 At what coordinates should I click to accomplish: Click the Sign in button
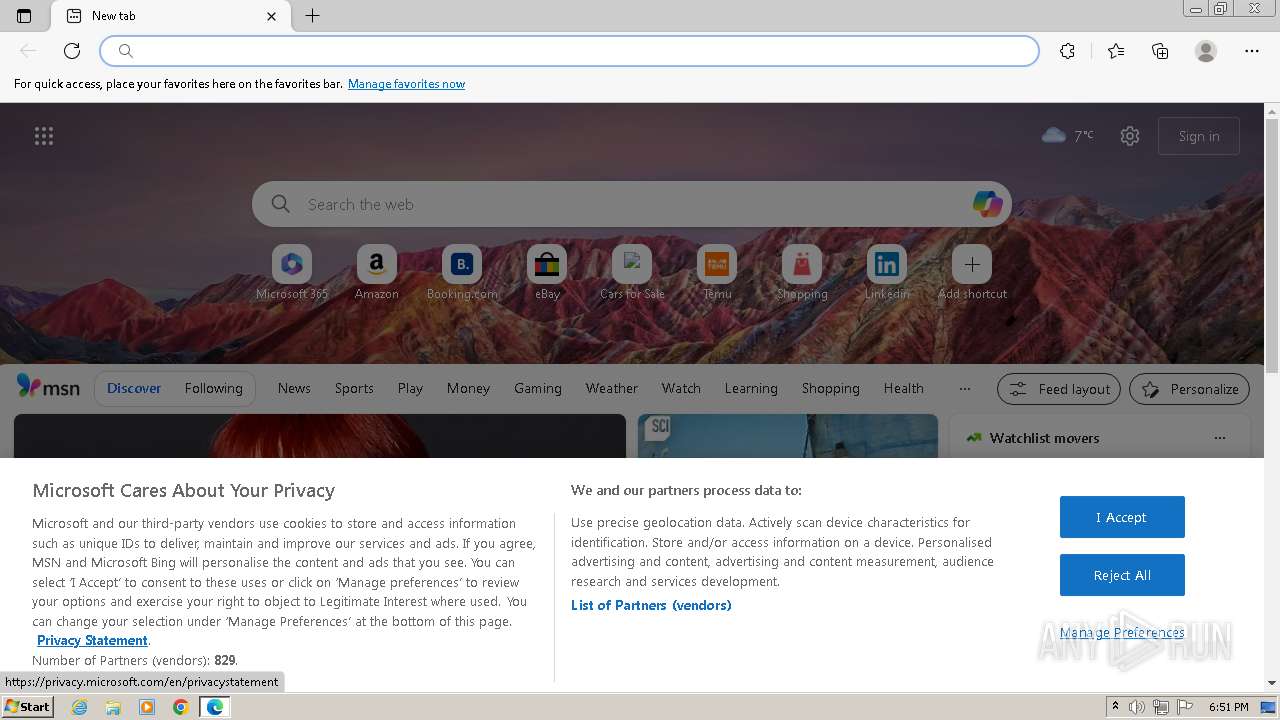(x=1199, y=136)
